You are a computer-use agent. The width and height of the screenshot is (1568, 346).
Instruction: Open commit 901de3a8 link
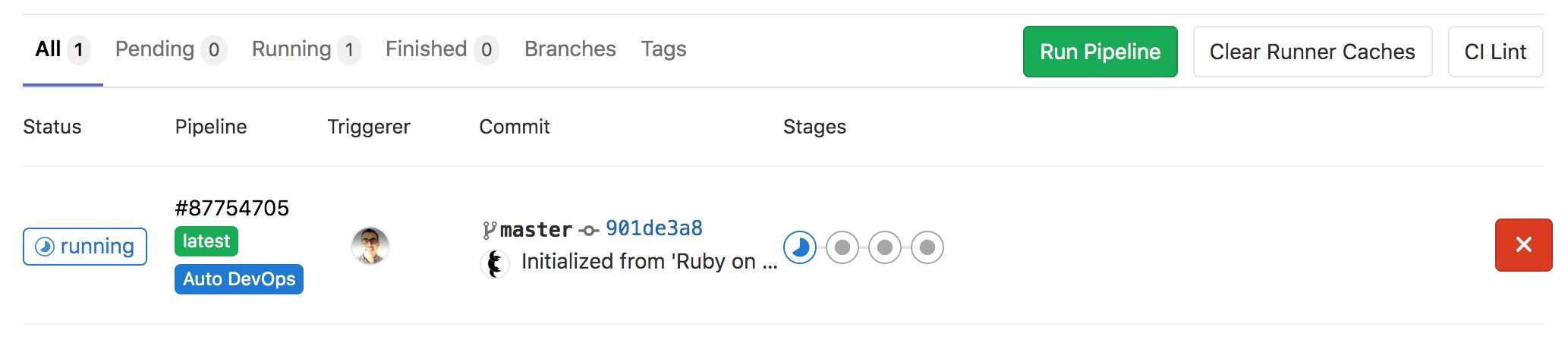point(654,228)
